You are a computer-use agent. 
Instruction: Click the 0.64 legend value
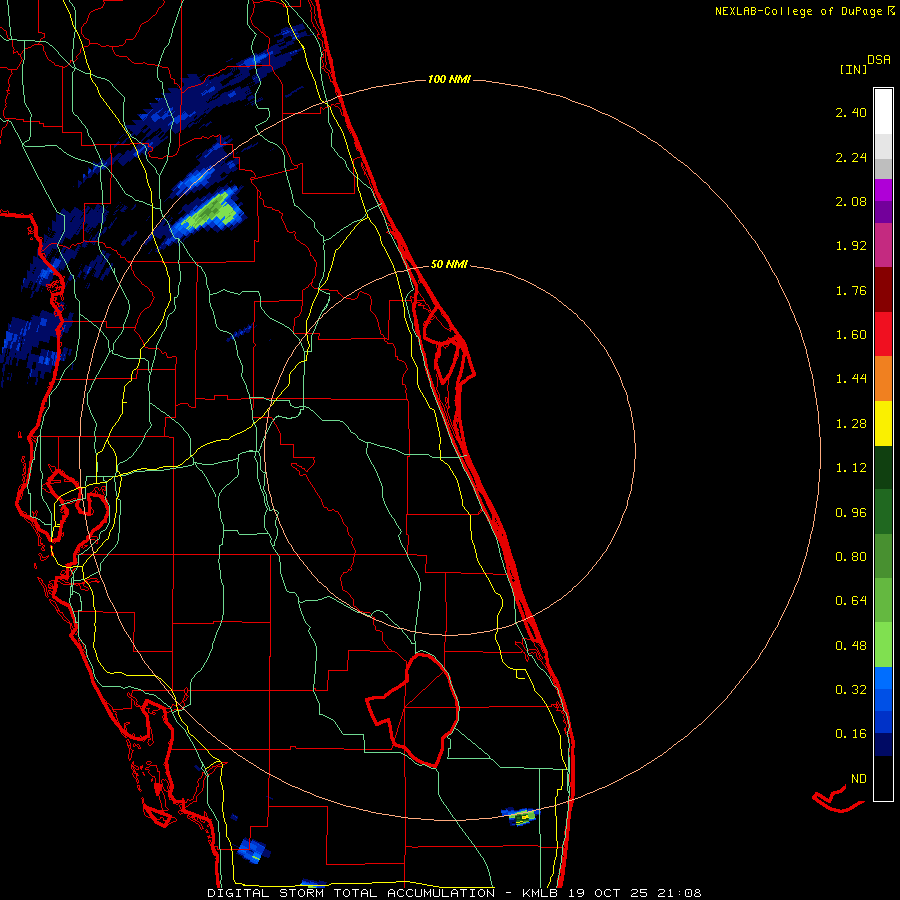[851, 602]
